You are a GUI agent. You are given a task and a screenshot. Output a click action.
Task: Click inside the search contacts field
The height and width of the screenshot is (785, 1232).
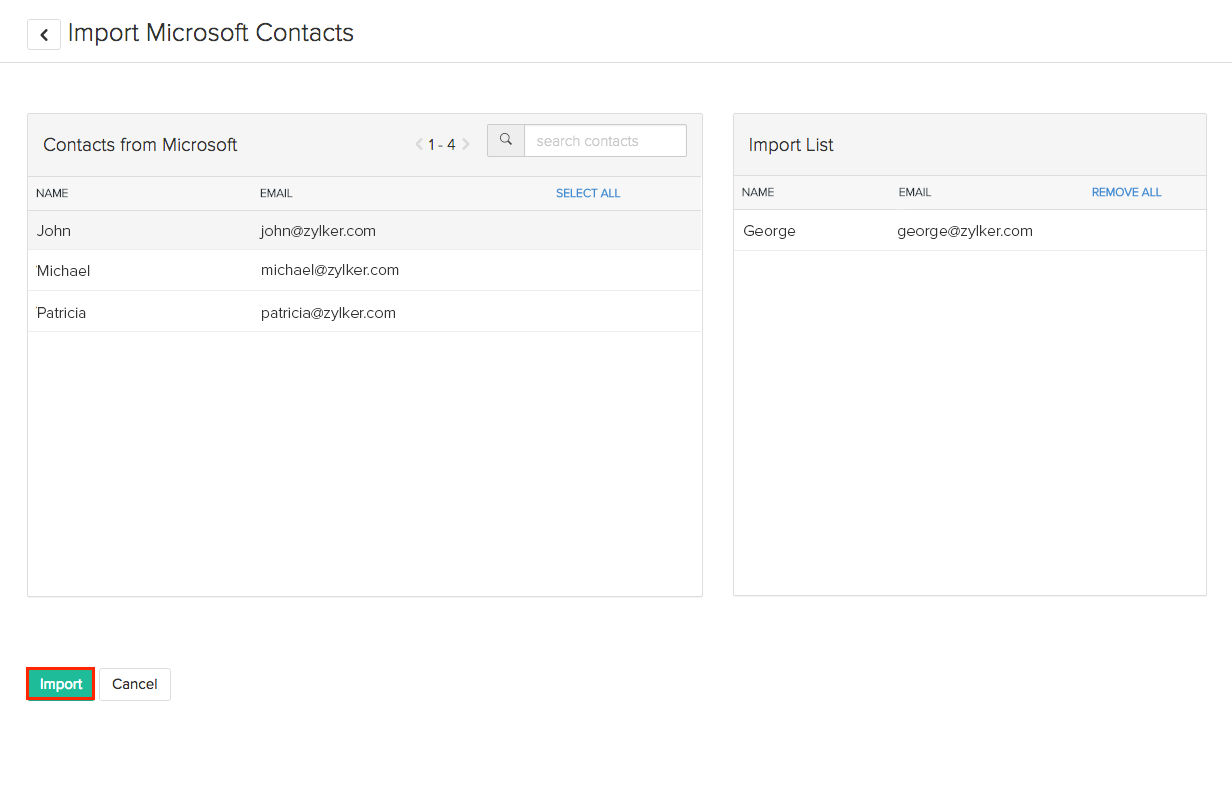[605, 140]
